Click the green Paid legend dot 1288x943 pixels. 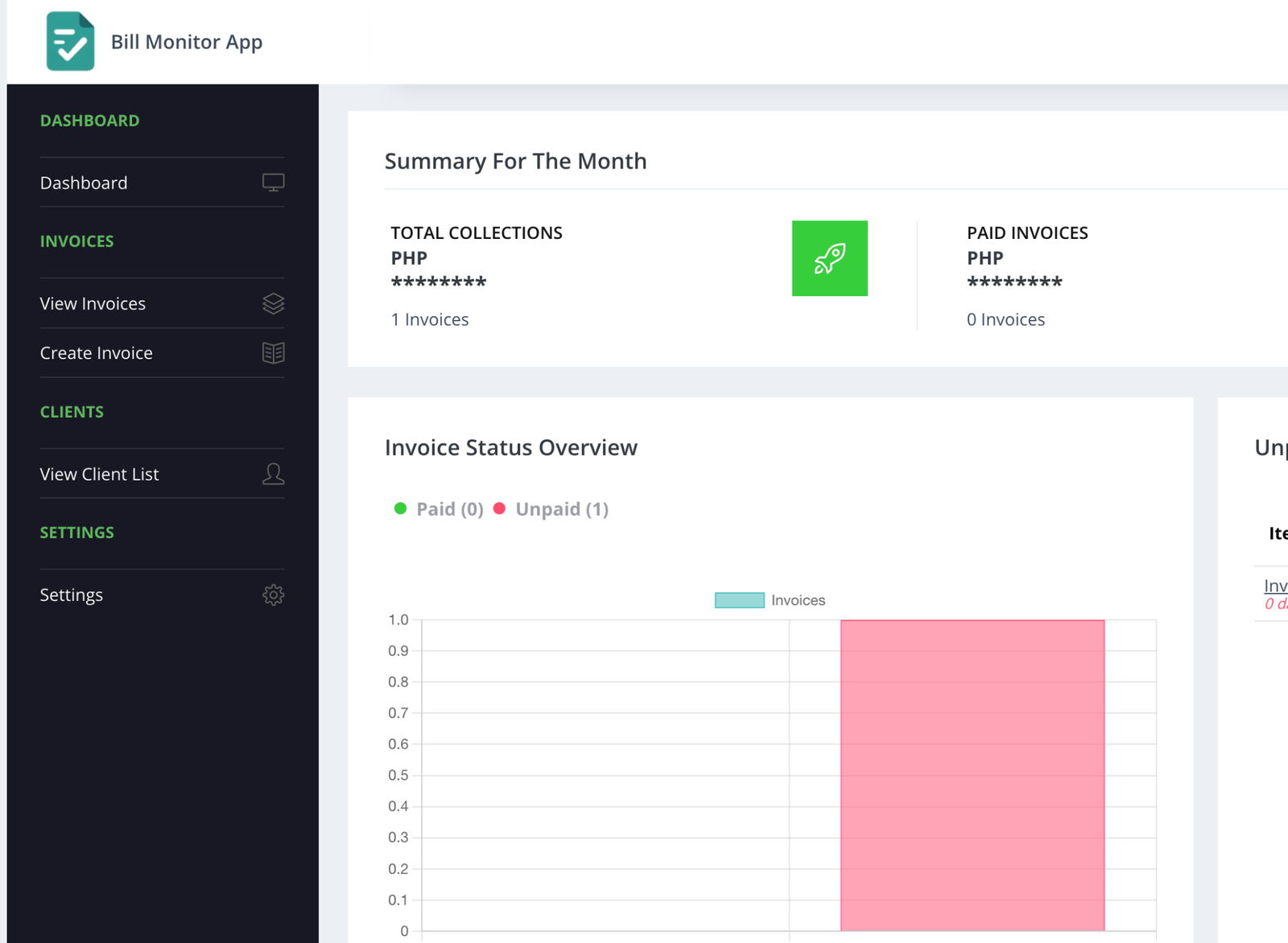tap(400, 509)
